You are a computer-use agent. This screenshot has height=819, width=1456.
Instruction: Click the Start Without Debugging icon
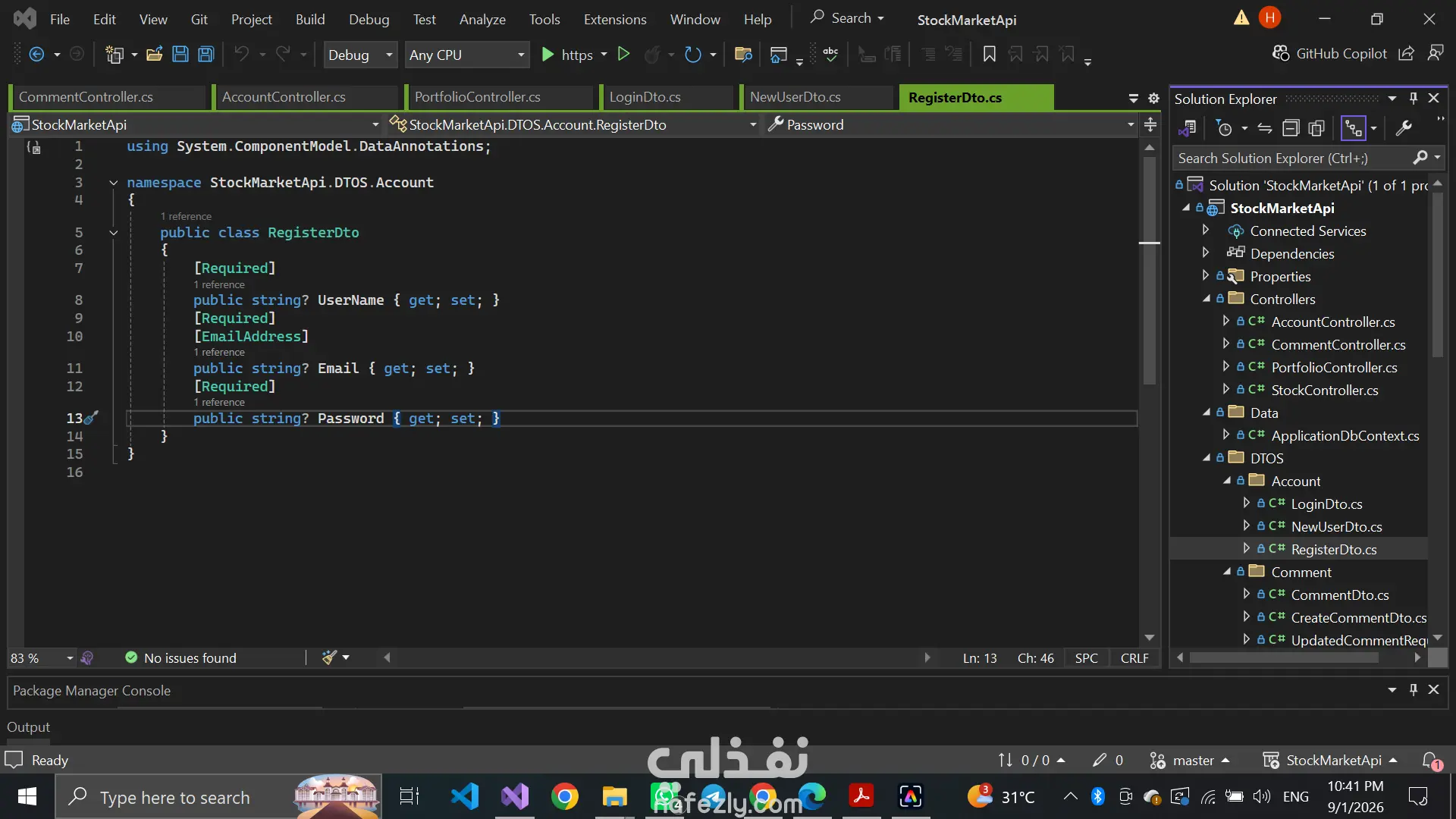623,55
